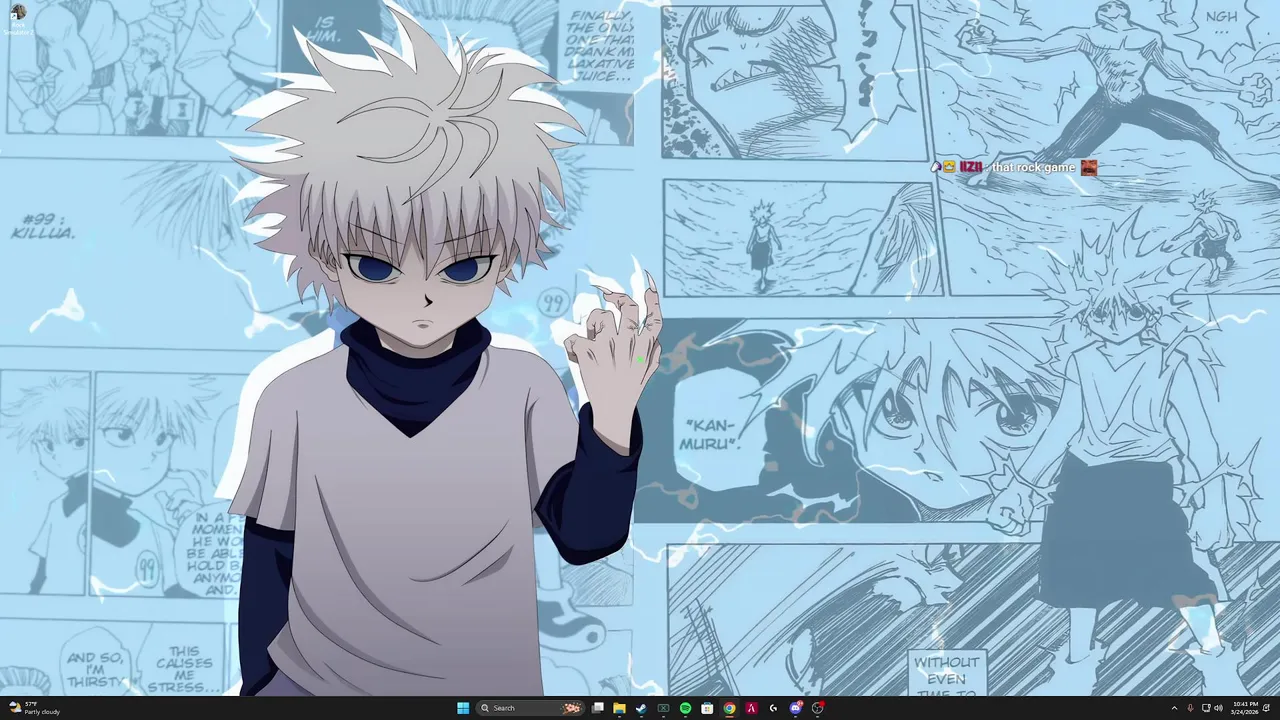
Task: Open Task View from the taskbar
Action: (x=597, y=708)
